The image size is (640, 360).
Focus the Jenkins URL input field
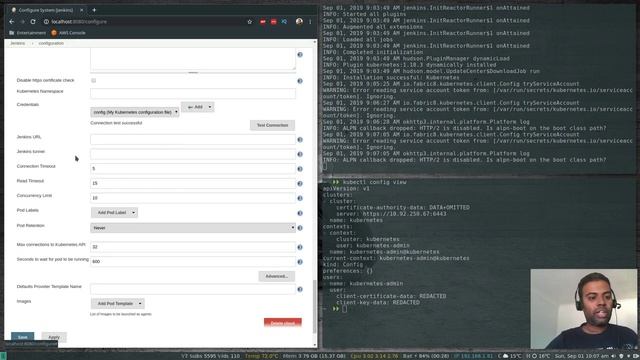tap(193, 140)
